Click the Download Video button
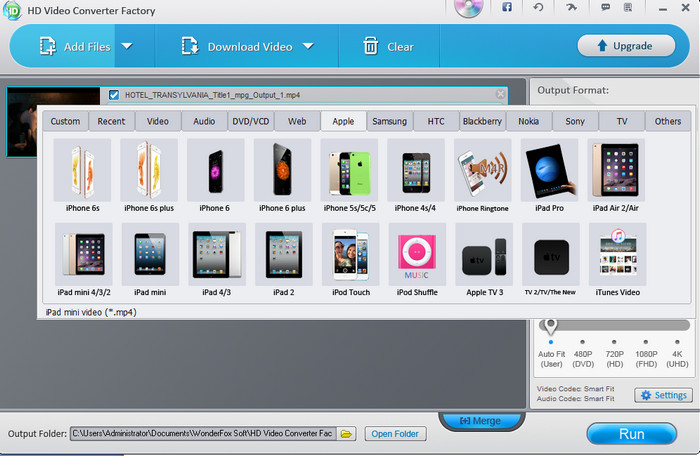 click(x=237, y=46)
